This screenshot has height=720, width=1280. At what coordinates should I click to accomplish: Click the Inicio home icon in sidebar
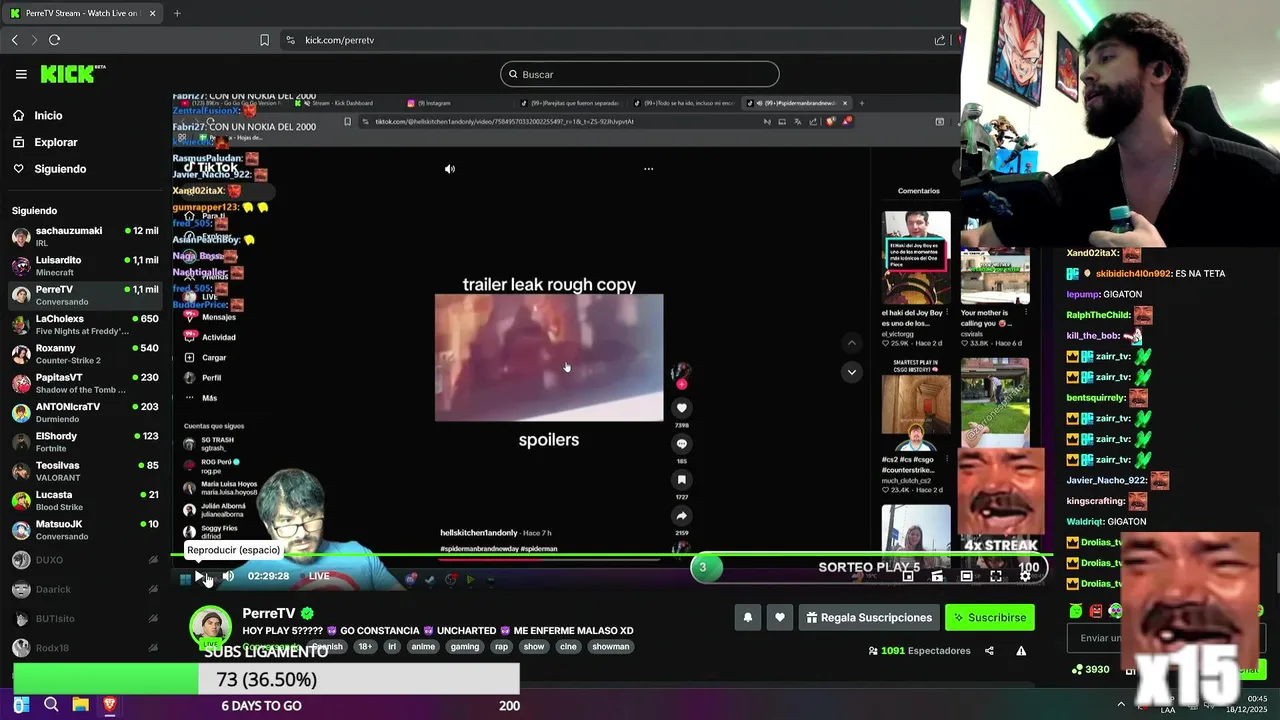click(x=19, y=115)
